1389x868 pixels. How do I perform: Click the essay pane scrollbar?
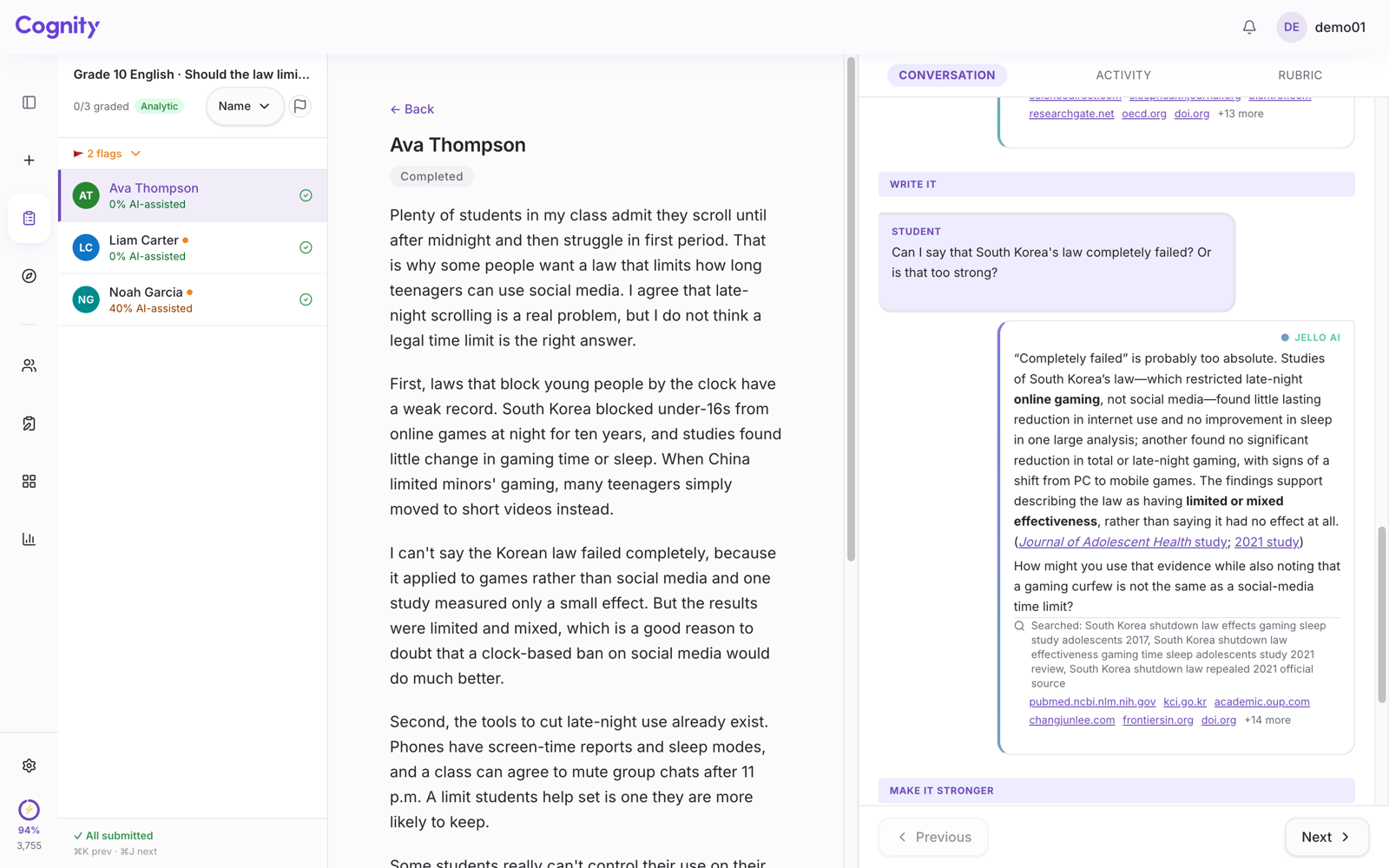(x=851, y=310)
